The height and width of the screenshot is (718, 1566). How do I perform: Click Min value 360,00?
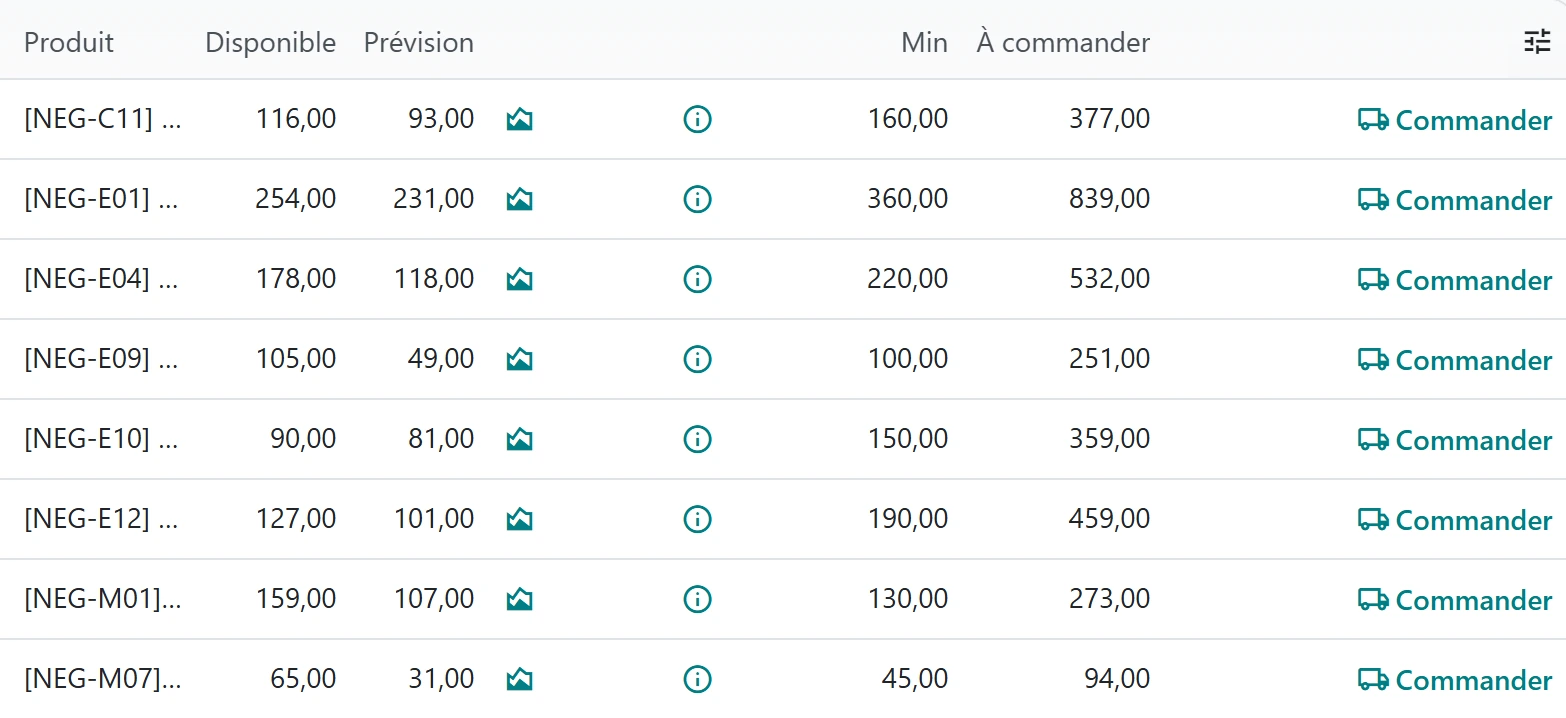coord(907,199)
